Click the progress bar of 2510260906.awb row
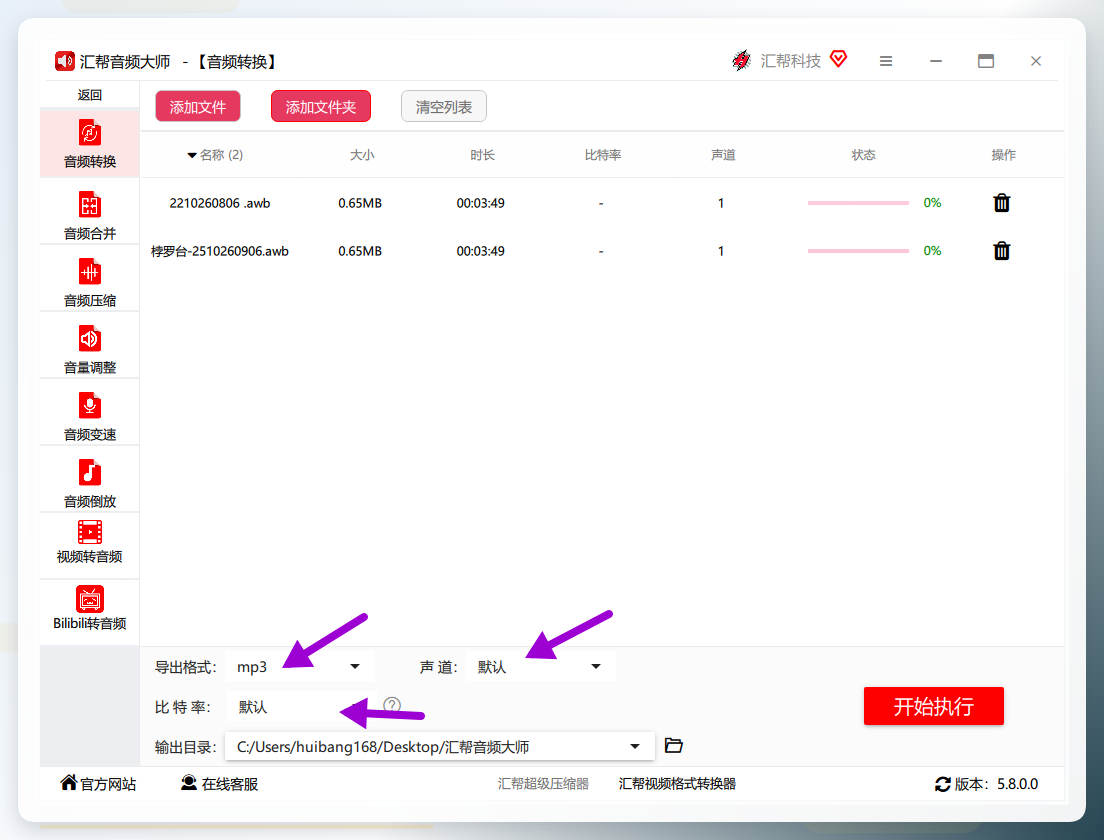This screenshot has width=1104, height=840. pyautogui.click(x=858, y=251)
